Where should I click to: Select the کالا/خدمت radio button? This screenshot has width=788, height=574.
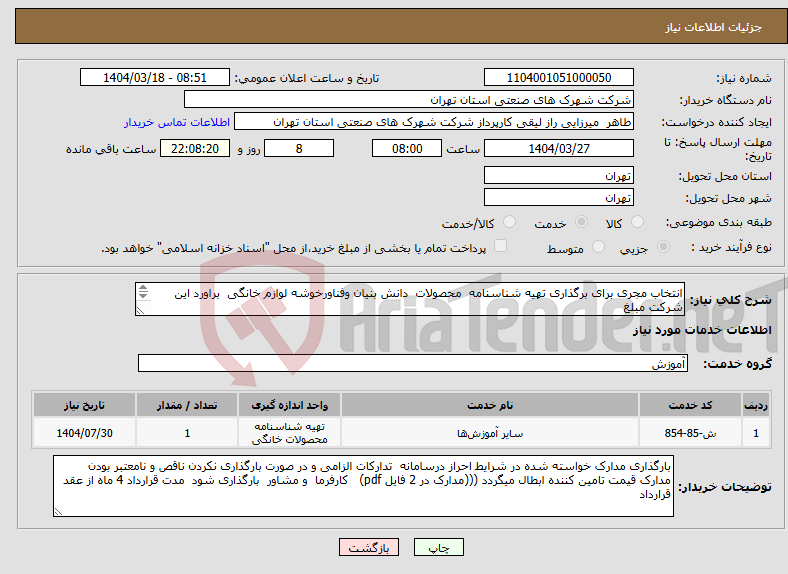pyautogui.click(x=510, y=222)
